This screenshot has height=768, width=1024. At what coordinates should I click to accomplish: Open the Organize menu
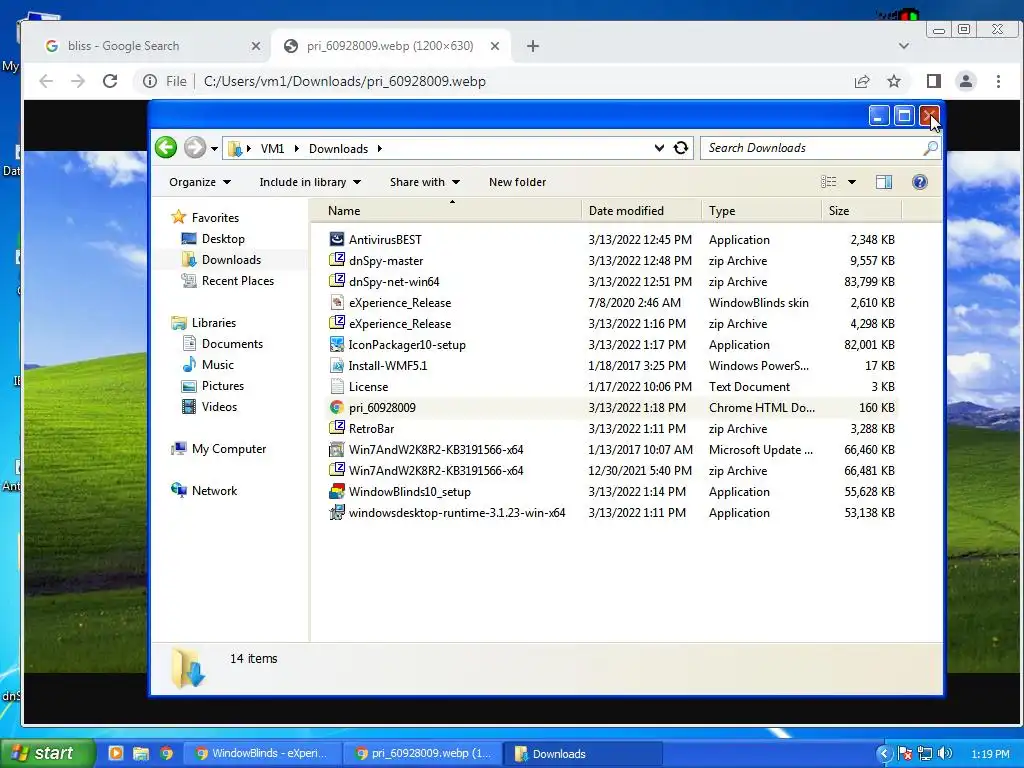coord(199,182)
